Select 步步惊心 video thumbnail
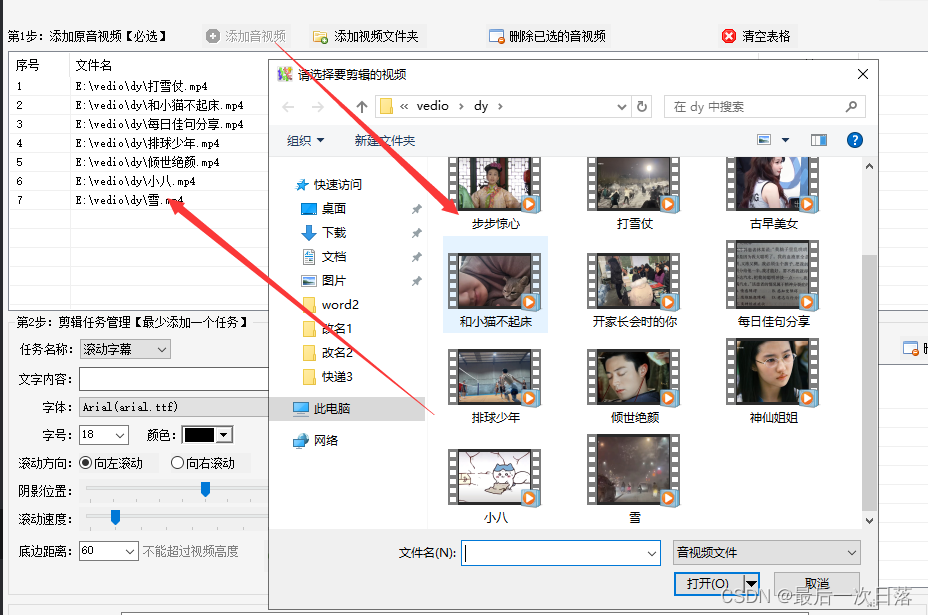Viewport: 928px width, 615px height. (x=495, y=194)
